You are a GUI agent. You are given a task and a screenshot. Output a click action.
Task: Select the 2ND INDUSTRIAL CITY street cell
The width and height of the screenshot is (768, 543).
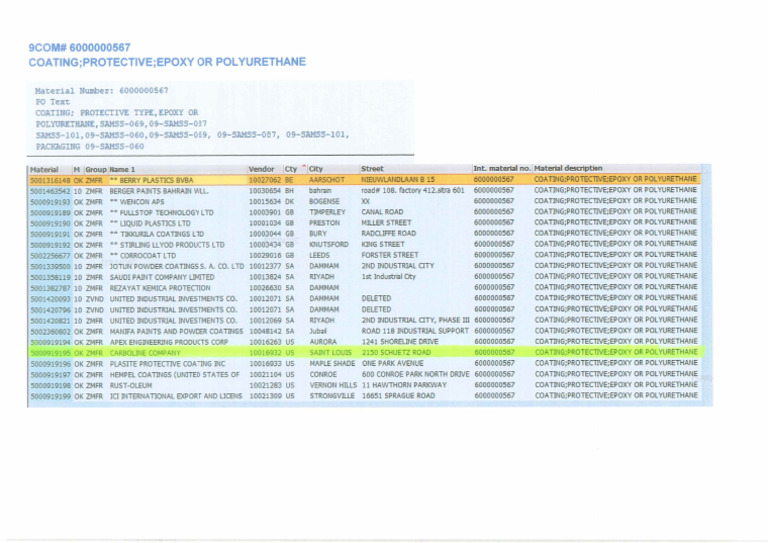pyautogui.click(x=398, y=266)
